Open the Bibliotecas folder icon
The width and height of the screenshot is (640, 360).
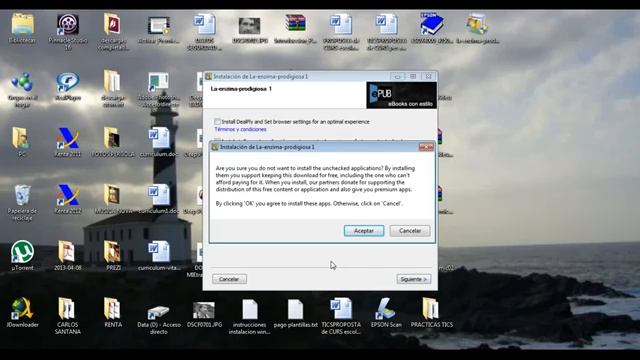(22, 28)
